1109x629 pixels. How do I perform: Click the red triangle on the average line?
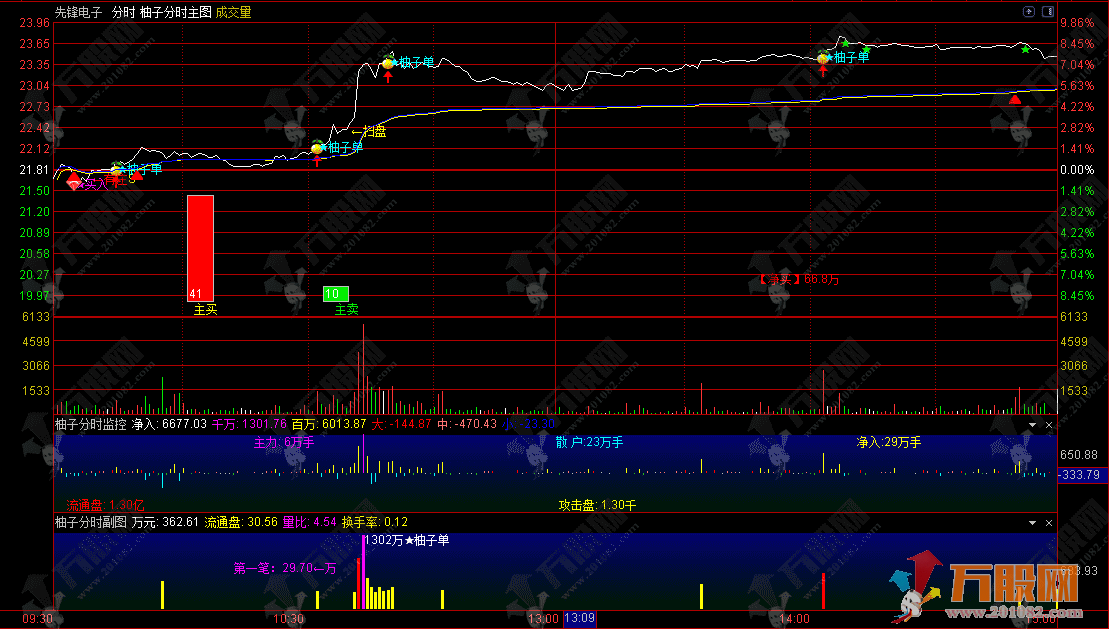coord(1015,99)
